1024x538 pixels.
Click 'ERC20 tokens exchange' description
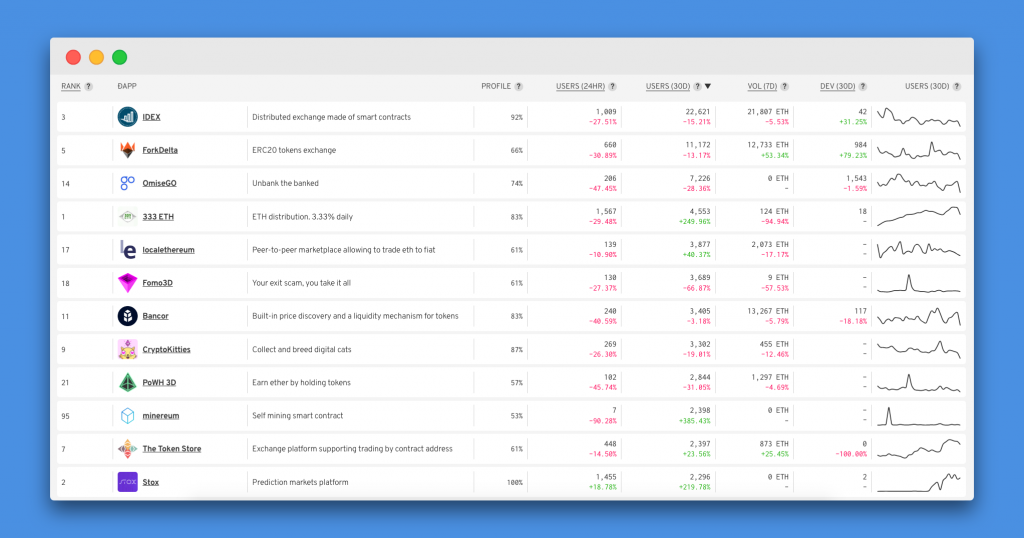pos(294,150)
